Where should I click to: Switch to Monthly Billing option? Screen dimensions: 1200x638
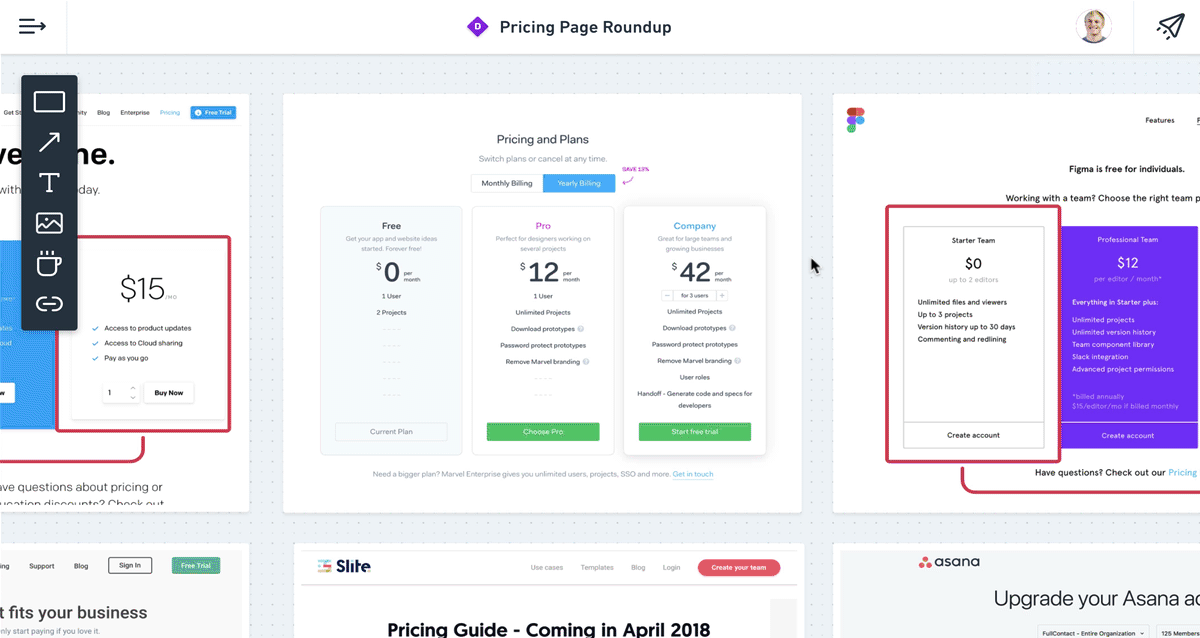507,183
